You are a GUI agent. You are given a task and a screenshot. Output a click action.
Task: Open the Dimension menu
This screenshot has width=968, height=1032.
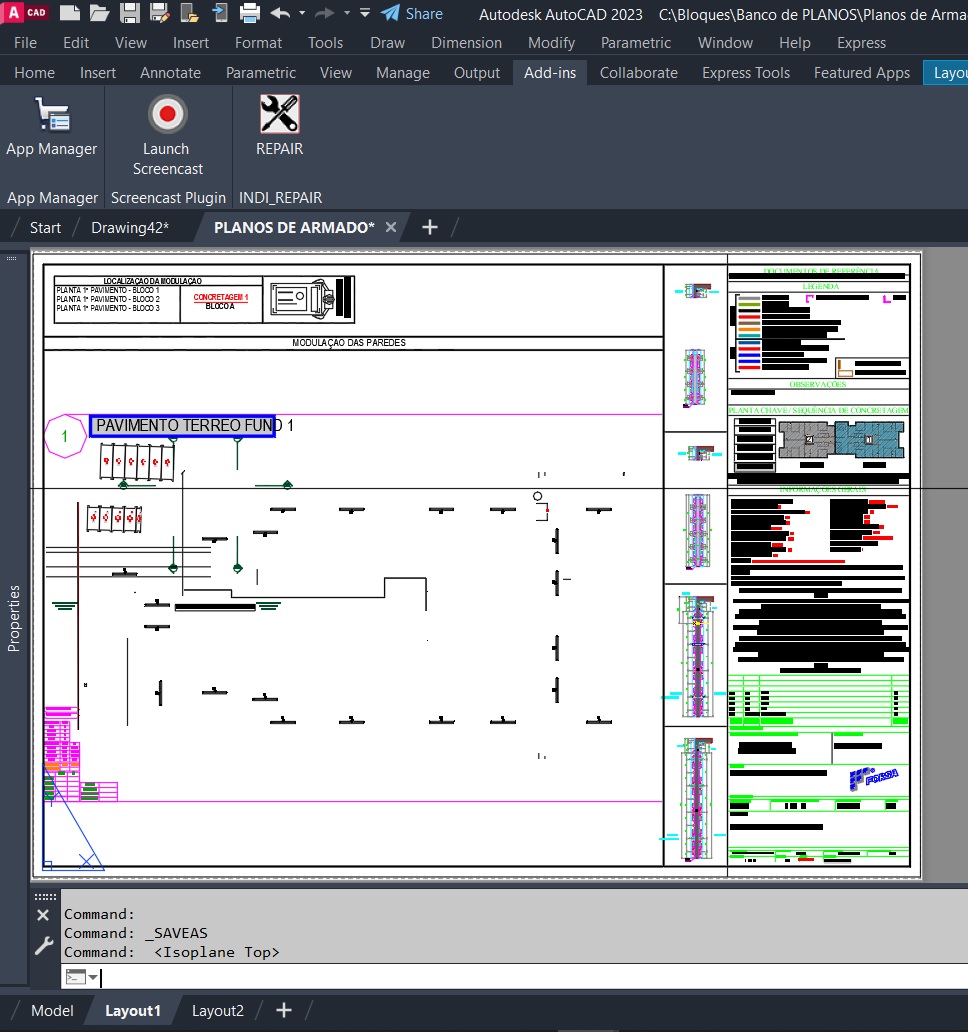[467, 43]
